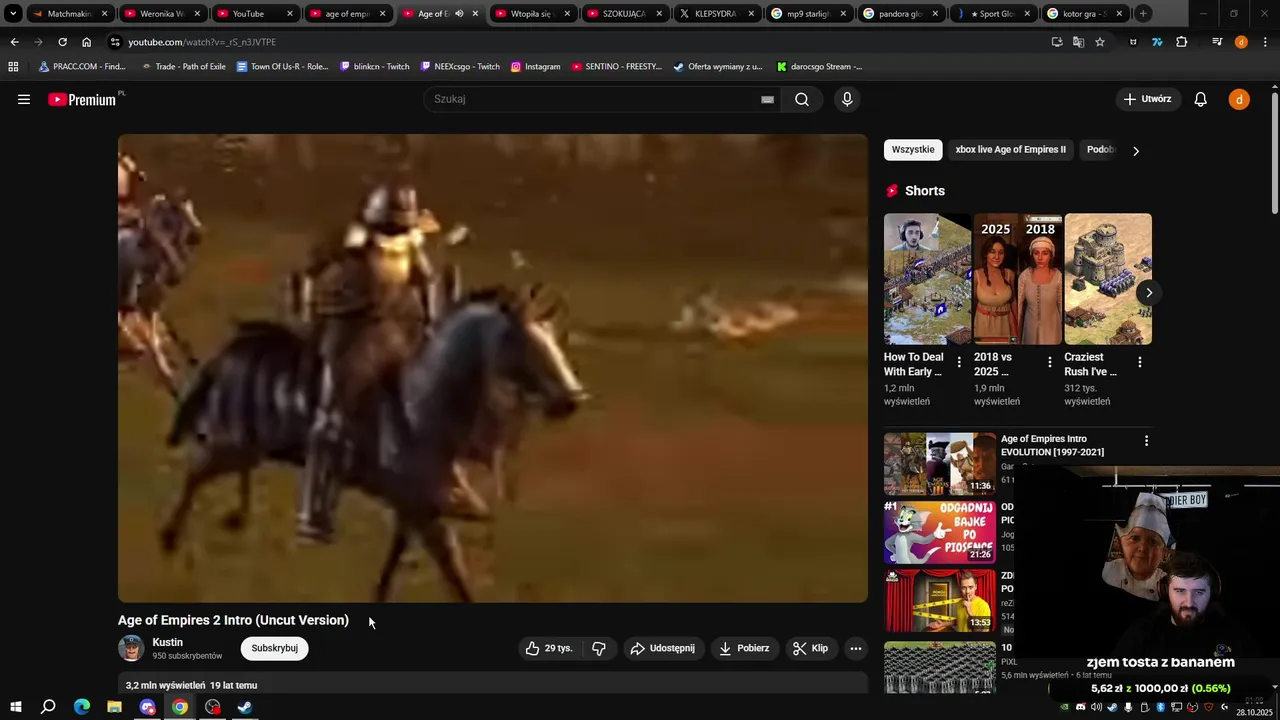The width and height of the screenshot is (1280, 720).
Task: Open a new browser tab
Action: click(1143, 14)
